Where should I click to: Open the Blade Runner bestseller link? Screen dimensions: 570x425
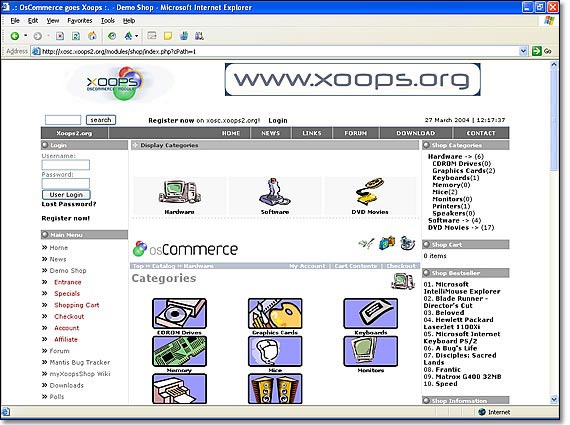(x=456, y=302)
